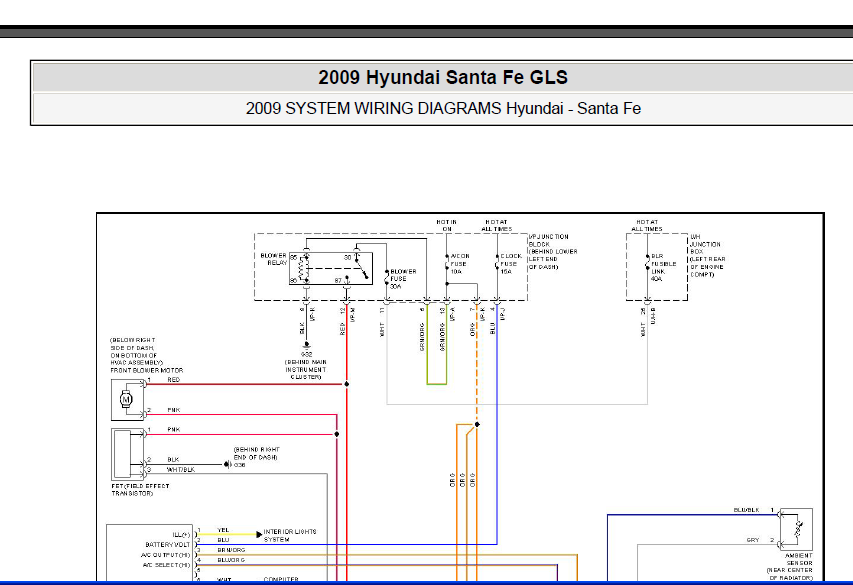Screen dimensions: 853x585
Task: Click the splice dot where the orange wire splits
Action: 477,424
